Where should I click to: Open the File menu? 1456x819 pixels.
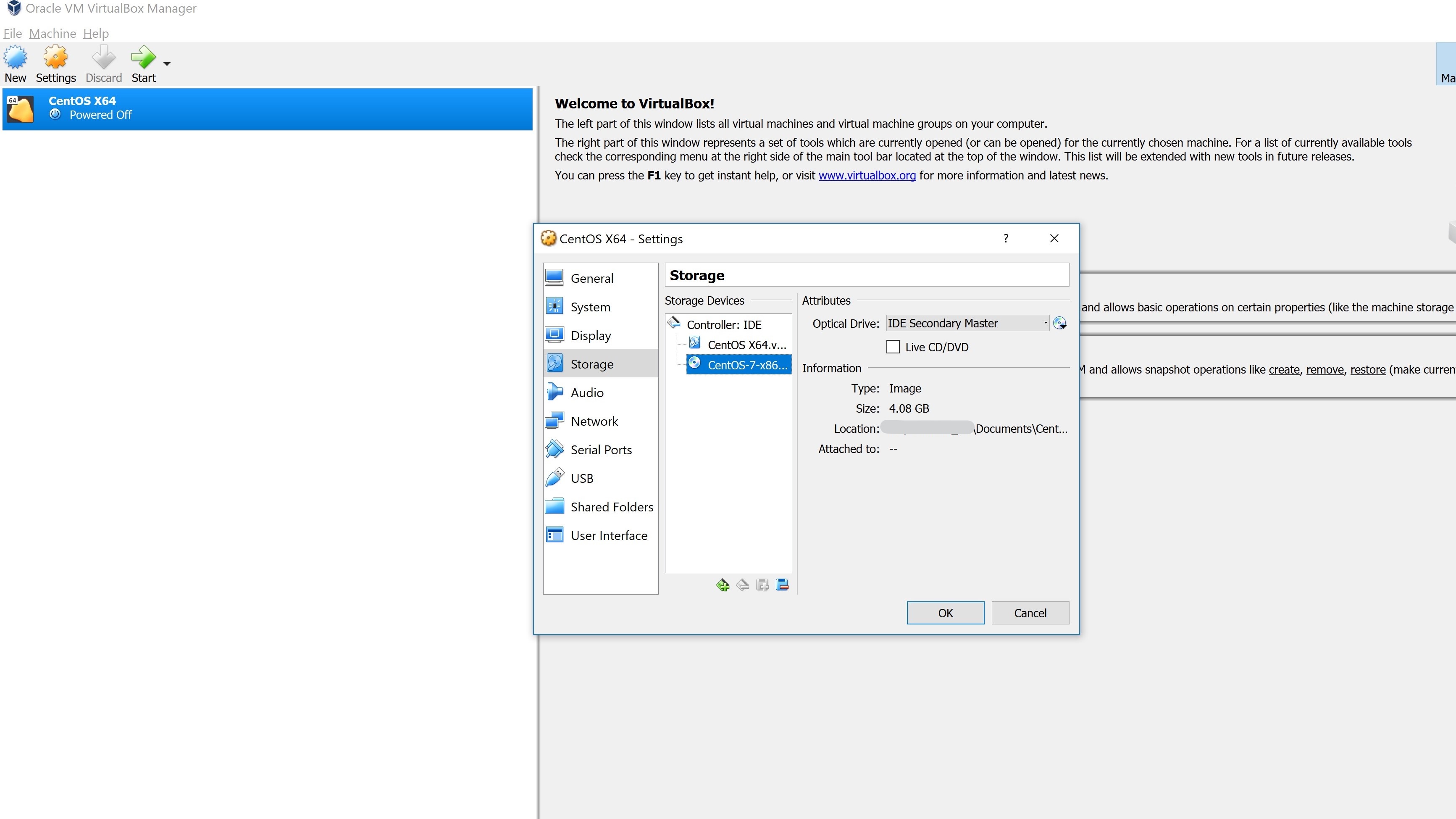pyautogui.click(x=13, y=33)
